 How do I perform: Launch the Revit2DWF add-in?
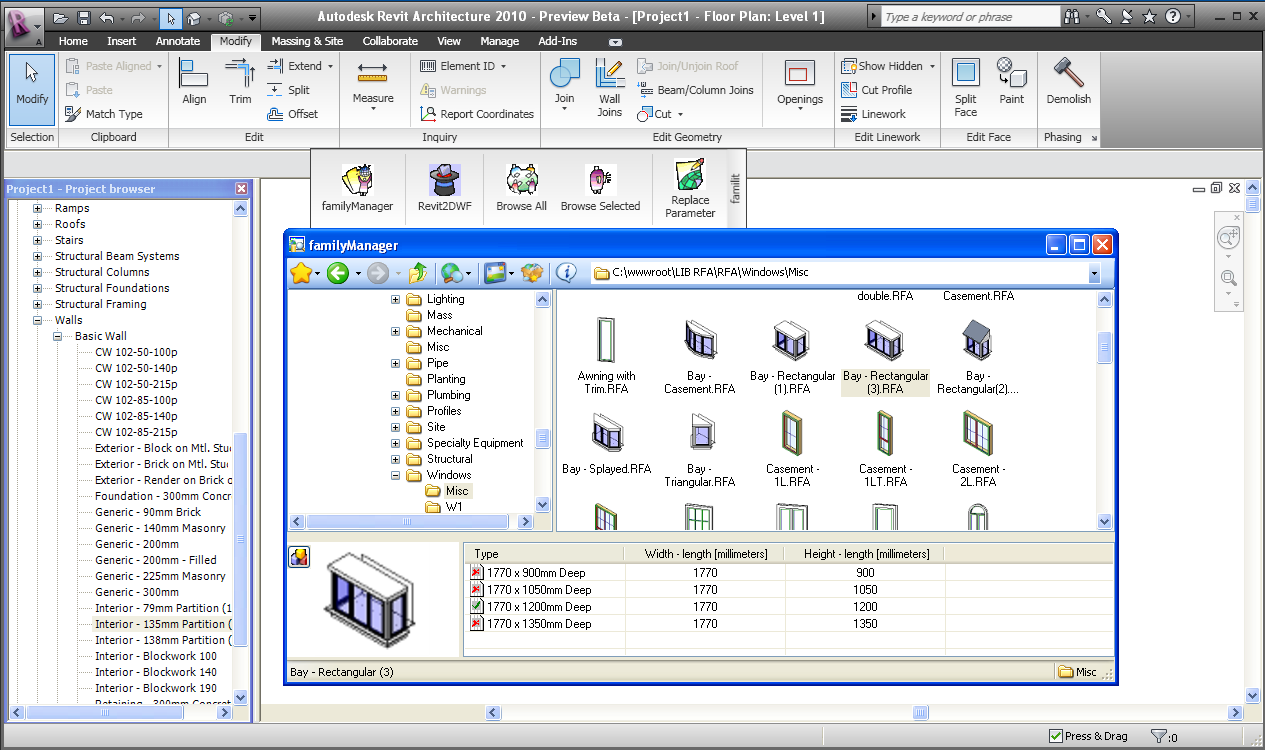pos(444,188)
